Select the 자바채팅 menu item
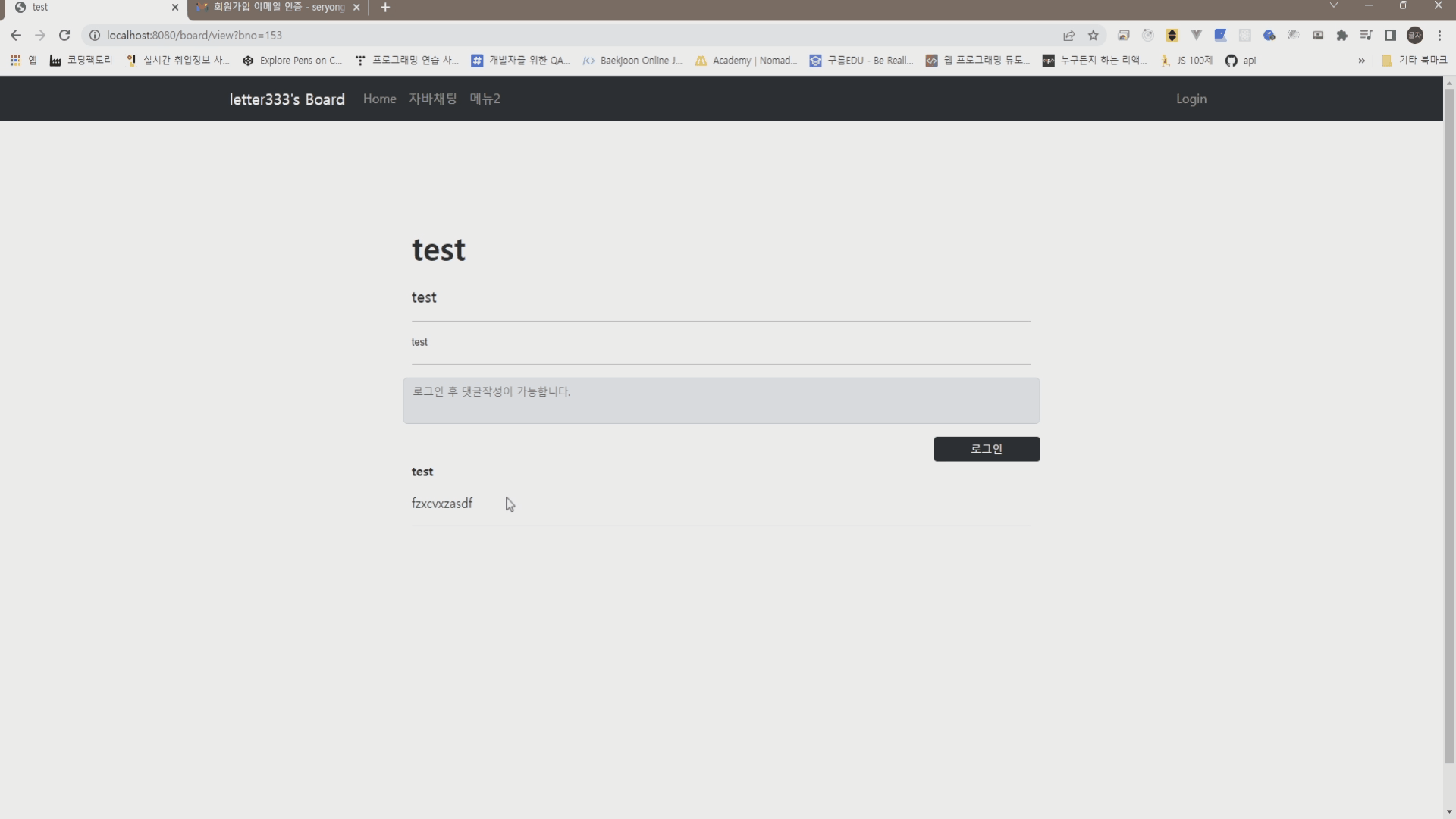Viewport: 1456px width, 819px height. tap(432, 99)
